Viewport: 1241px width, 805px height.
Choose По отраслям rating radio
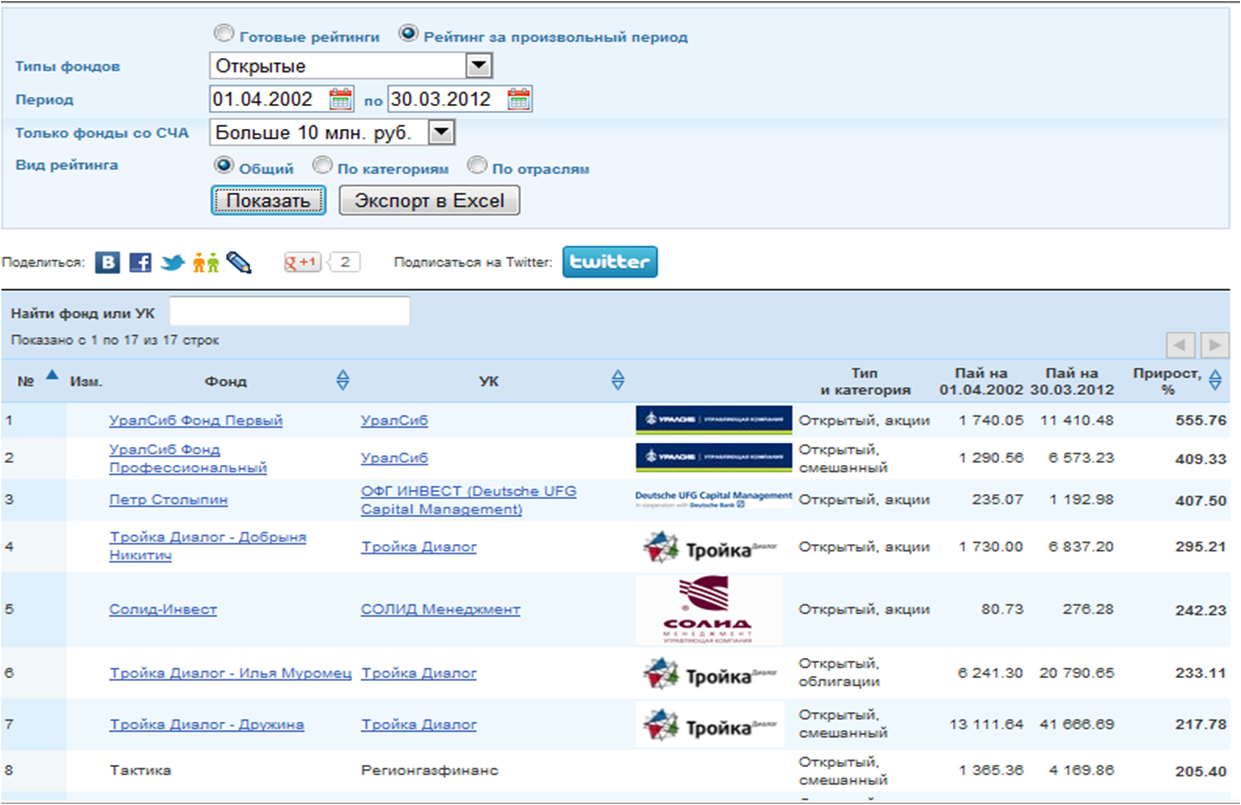pos(477,165)
